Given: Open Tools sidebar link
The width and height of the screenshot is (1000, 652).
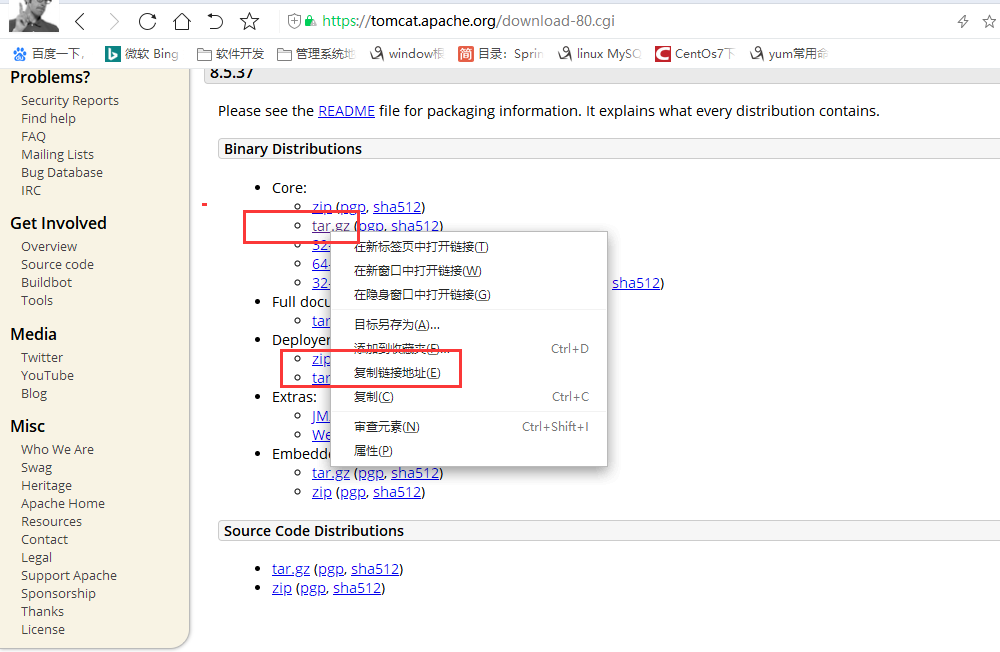Looking at the screenshot, I should click(36, 300).
